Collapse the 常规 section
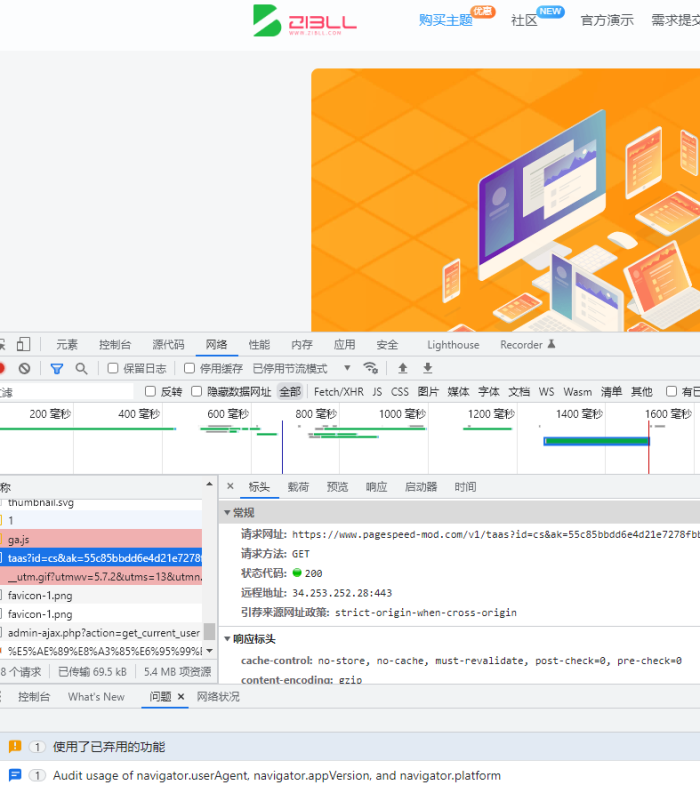Screen dimensions: 700x785 226,512
